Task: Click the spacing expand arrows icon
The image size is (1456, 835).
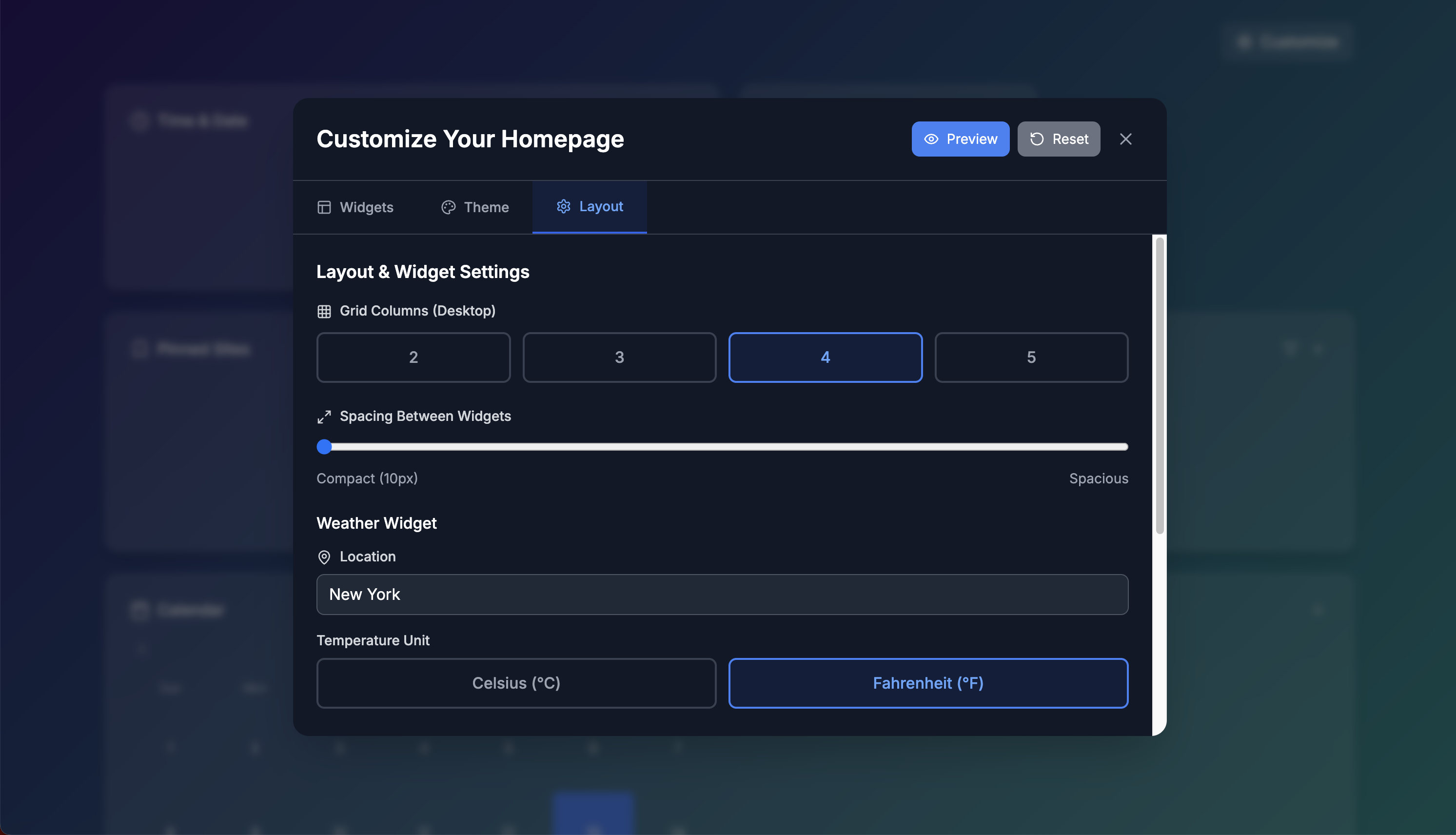Action: click(x=324, y=417)
